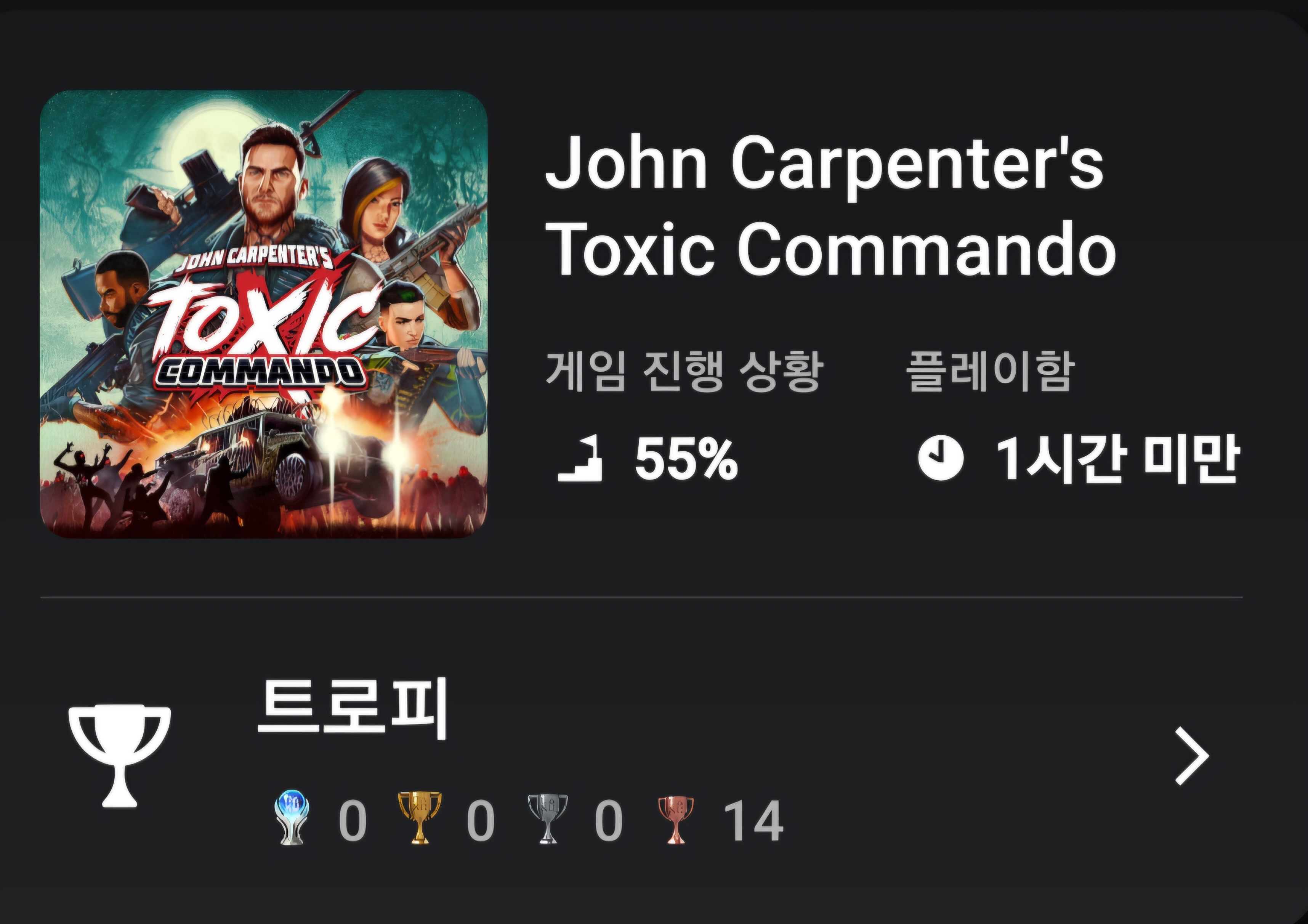The width and height of the screenshot is (1308, 924).
Task: Tap the game progress stairs icon
Action: 580,458
